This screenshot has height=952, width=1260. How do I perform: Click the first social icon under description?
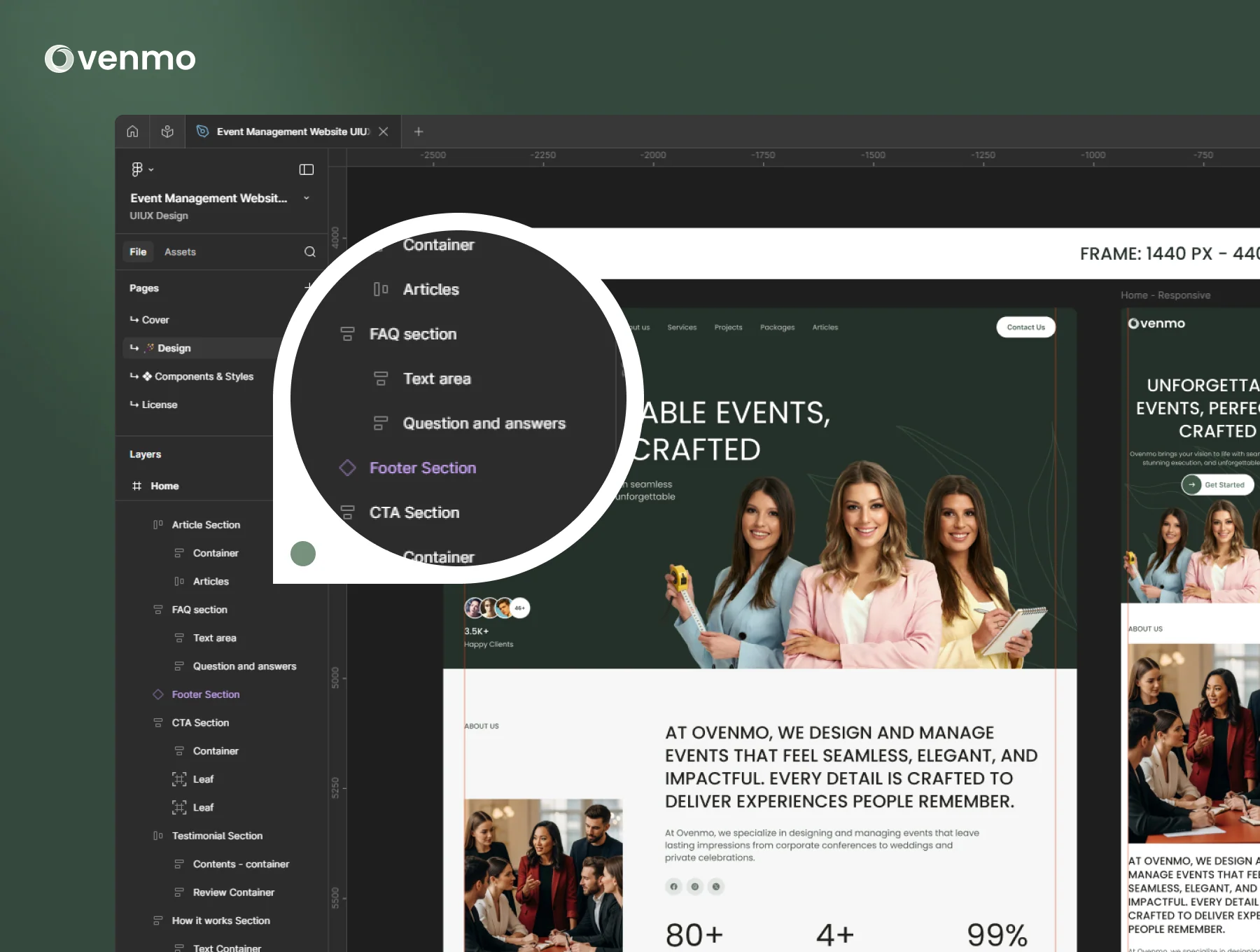tap(673, 886)
